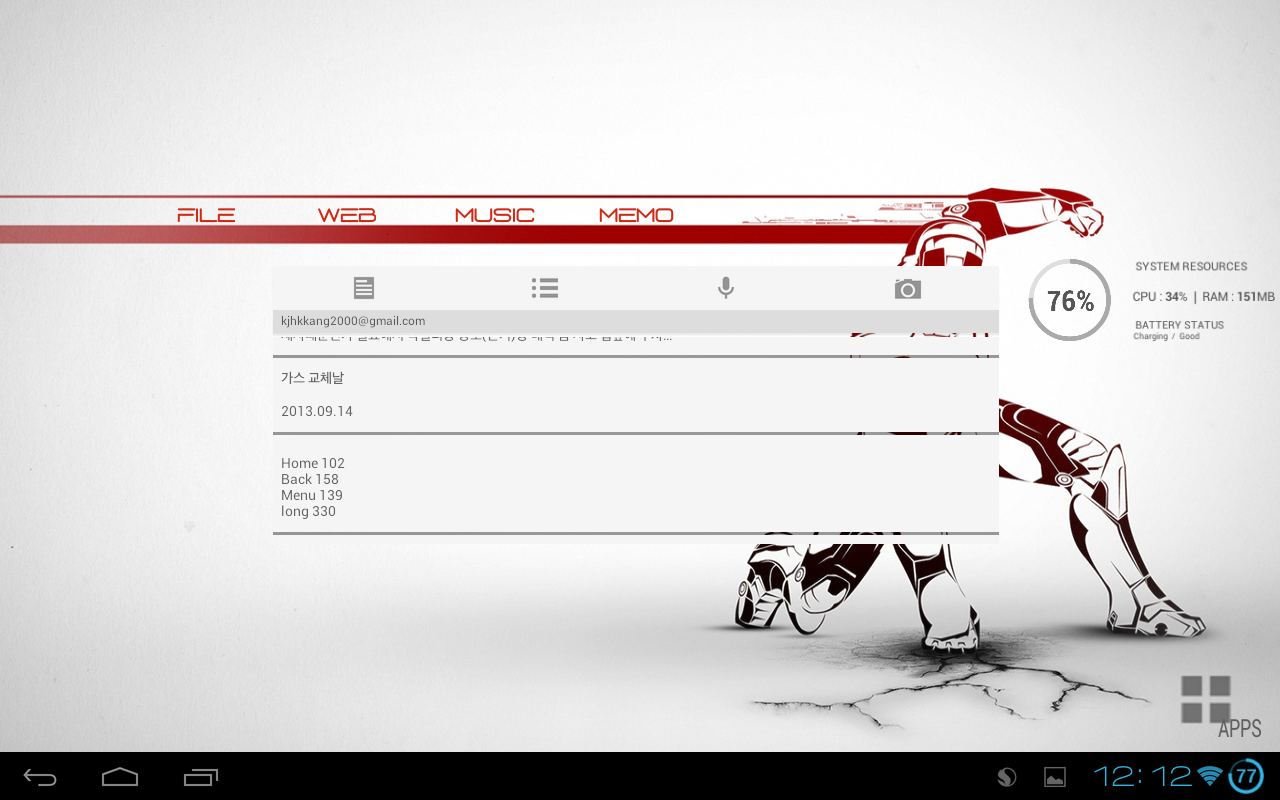Open the APPS drawer grid icon

pyautogui.click(x=1206, y=699)
